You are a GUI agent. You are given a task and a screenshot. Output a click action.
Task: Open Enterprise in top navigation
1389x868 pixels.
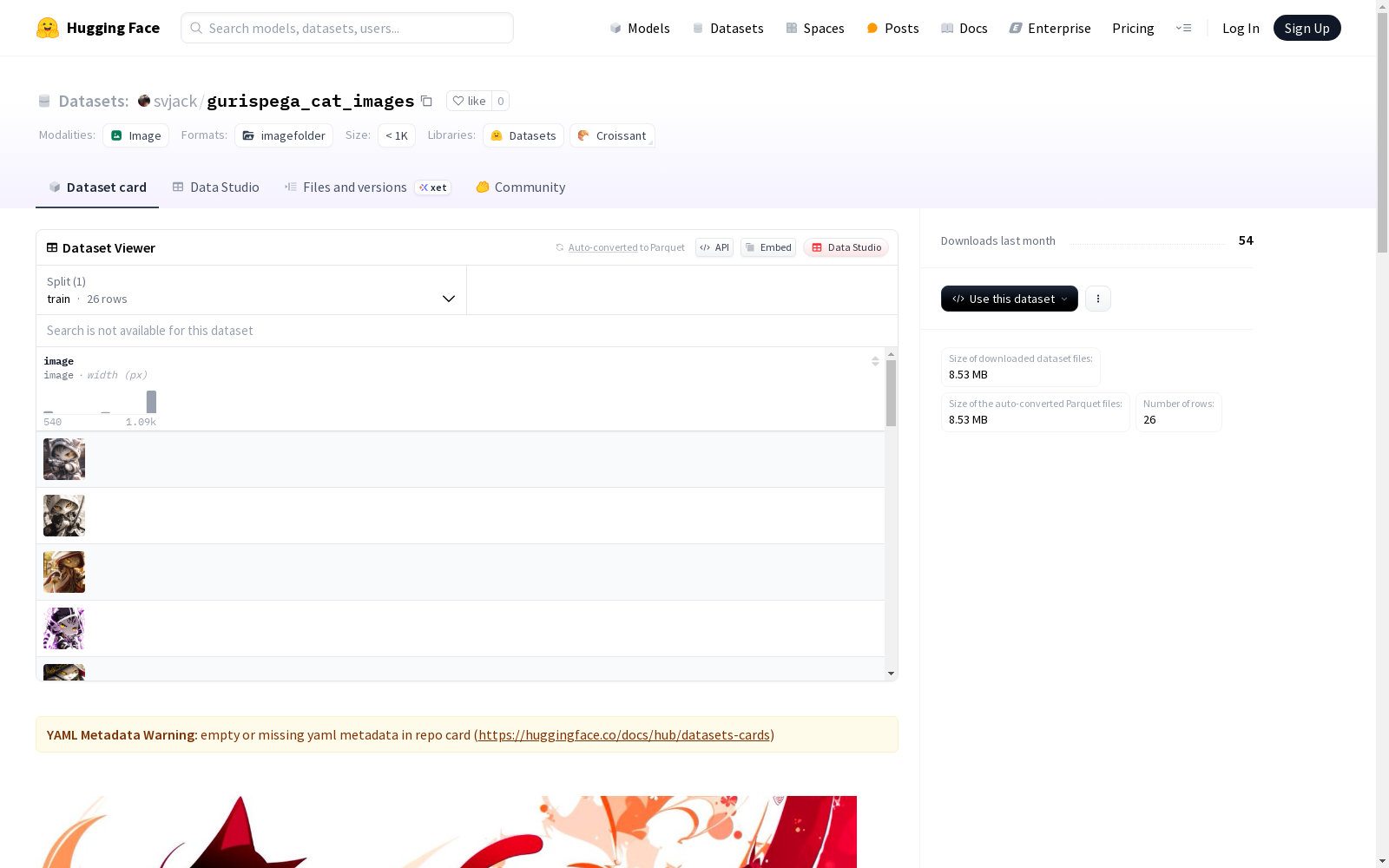1050,28
